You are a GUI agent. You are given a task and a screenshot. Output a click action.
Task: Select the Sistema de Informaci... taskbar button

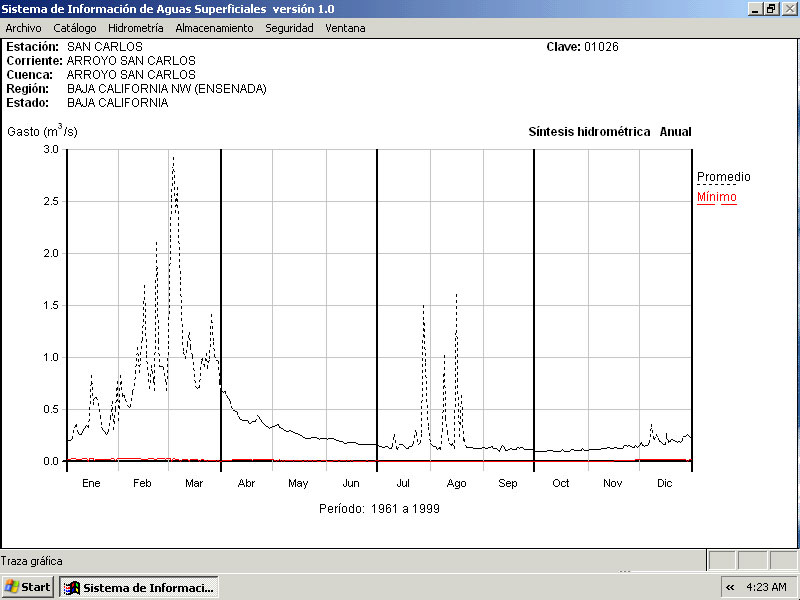click(138, 587)
